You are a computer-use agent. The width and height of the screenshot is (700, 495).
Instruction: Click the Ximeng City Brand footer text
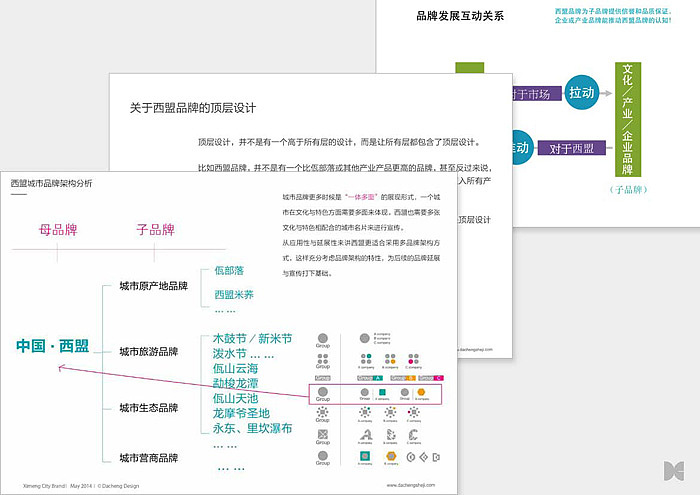[81, 486]
